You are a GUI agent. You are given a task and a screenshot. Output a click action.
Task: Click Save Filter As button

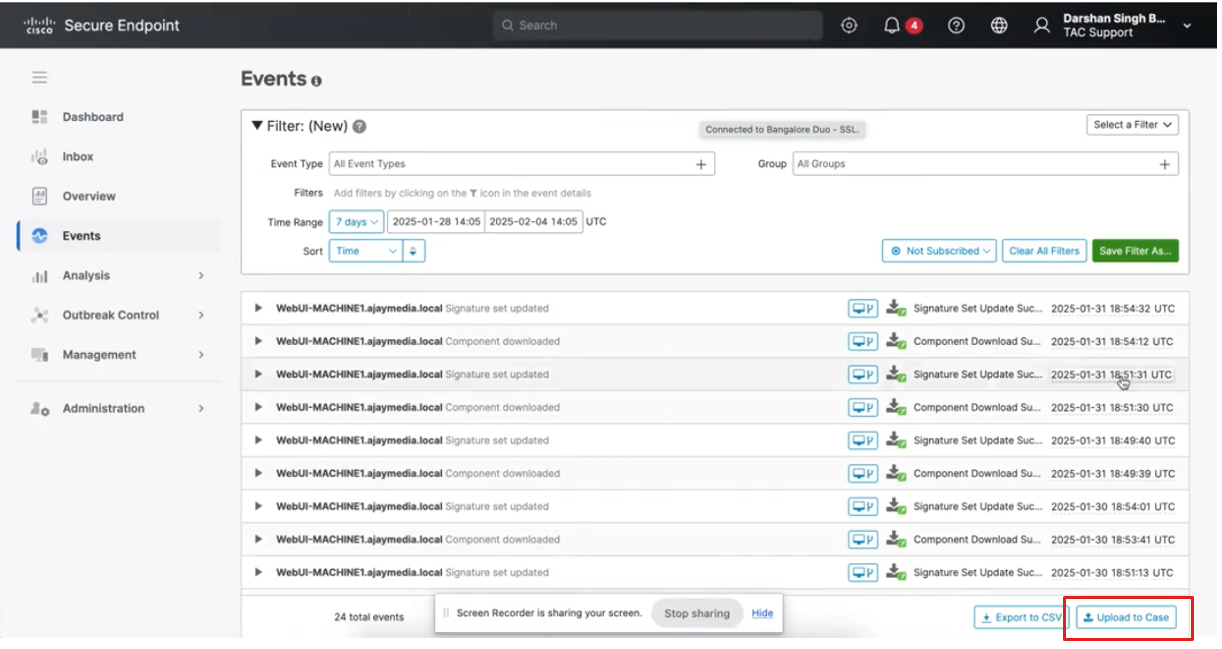1135,251
